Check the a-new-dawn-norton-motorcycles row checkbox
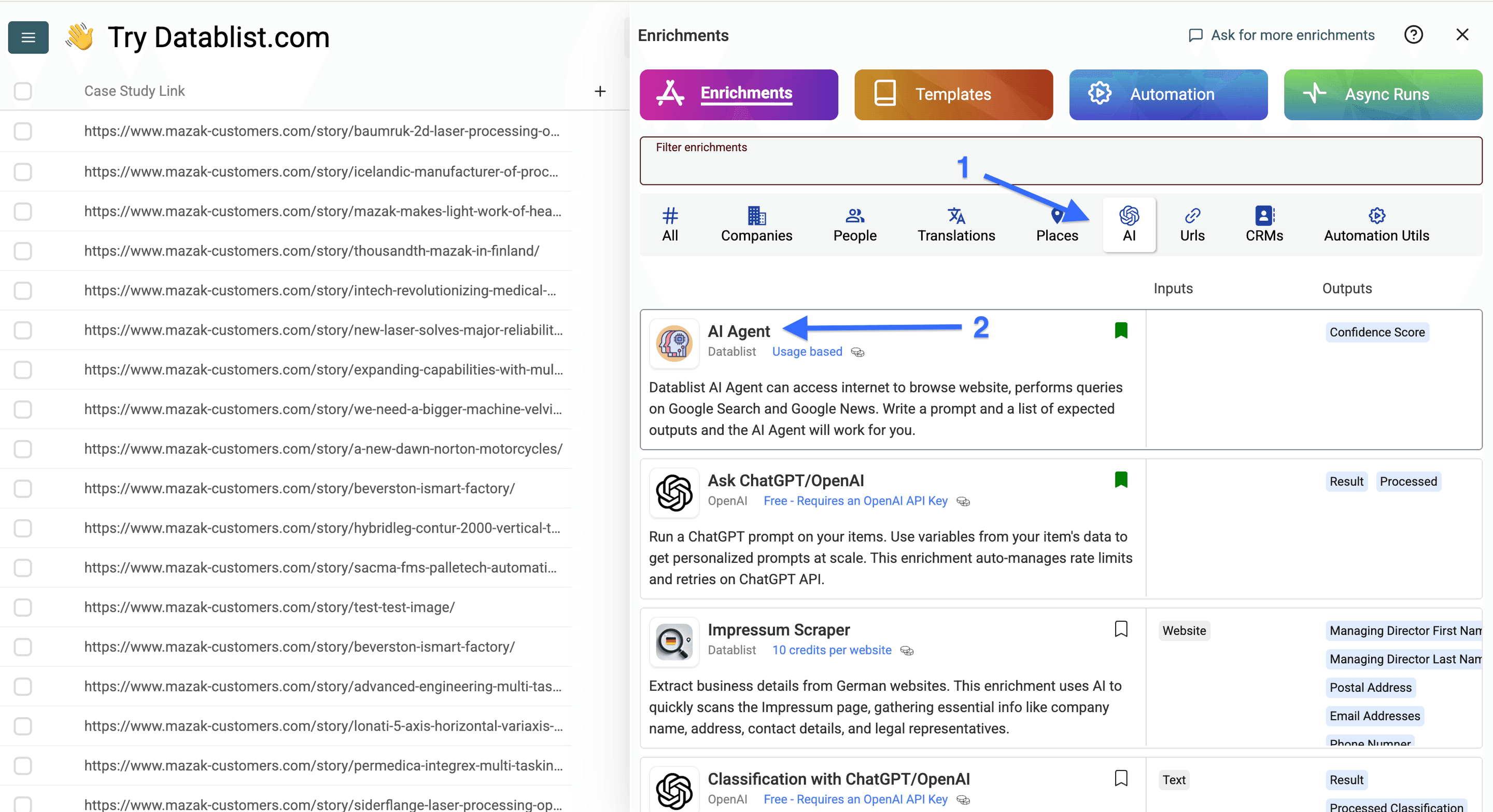Viewport: 1493px width, 812px height. tap(23, 449)
